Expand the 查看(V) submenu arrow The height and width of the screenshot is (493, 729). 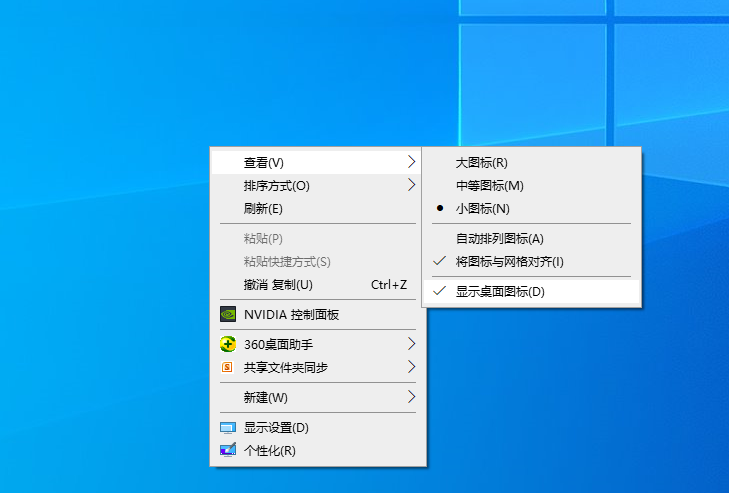tap(411, 162)
